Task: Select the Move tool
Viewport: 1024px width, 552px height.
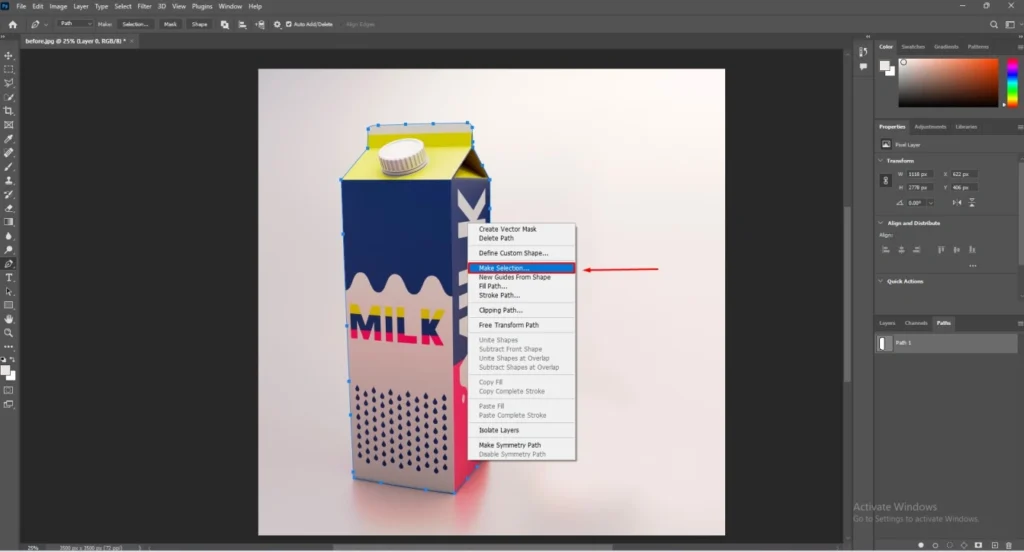Action: (8, 56)
